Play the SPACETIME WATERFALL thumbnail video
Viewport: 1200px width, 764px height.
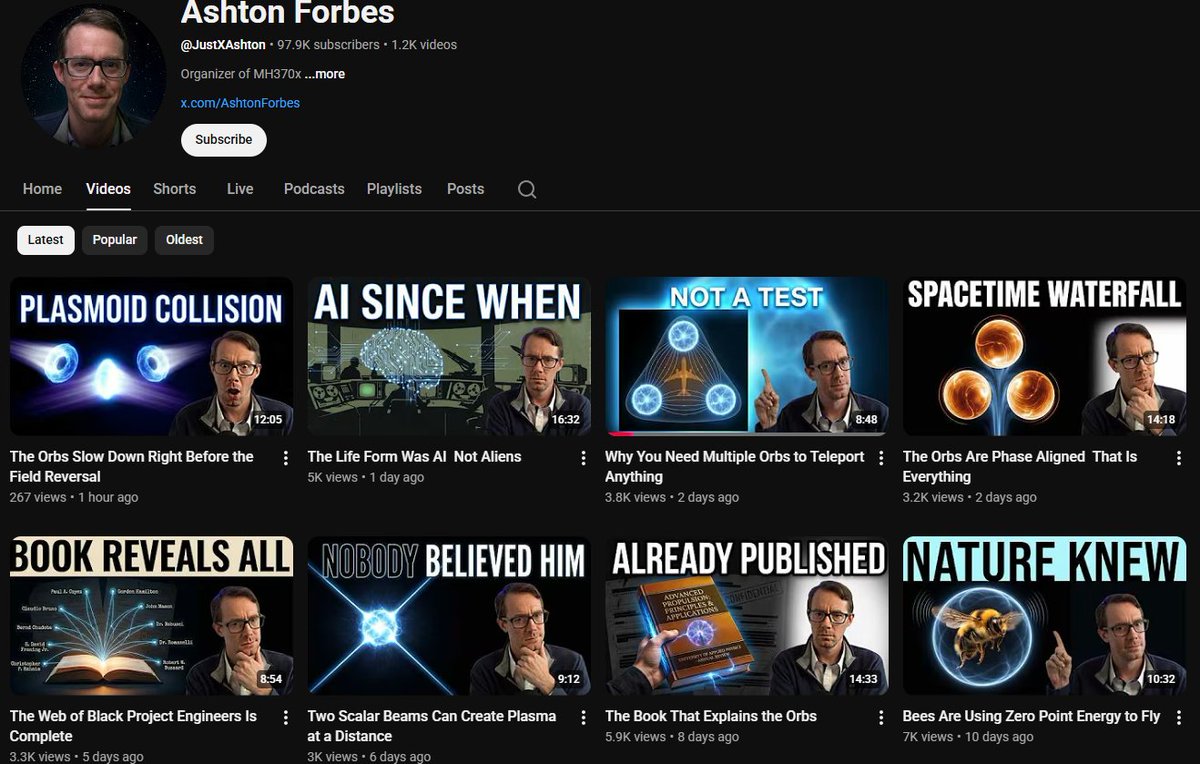[1045, 357]
